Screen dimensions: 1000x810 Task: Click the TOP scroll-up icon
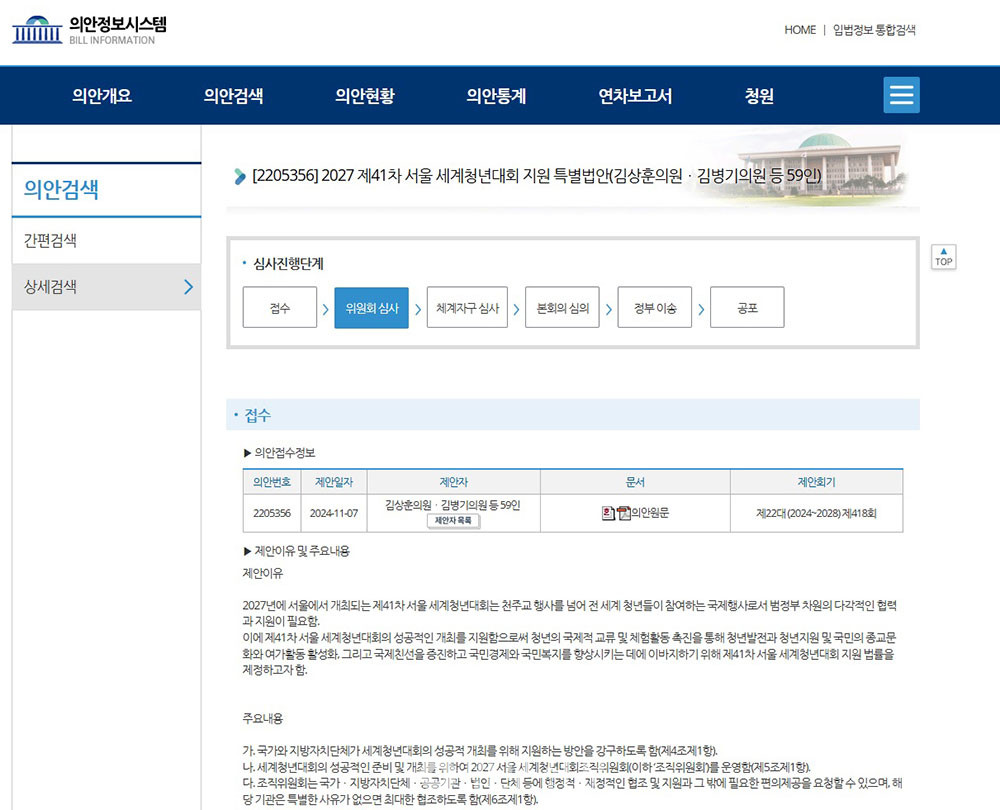pos(942,257)
